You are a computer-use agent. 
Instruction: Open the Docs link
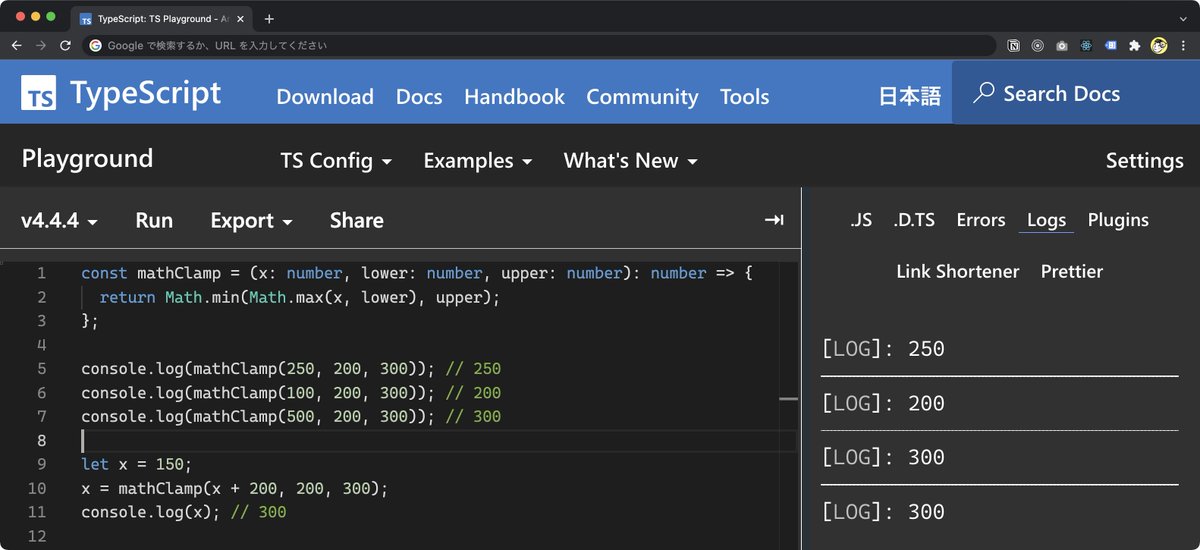419,96
